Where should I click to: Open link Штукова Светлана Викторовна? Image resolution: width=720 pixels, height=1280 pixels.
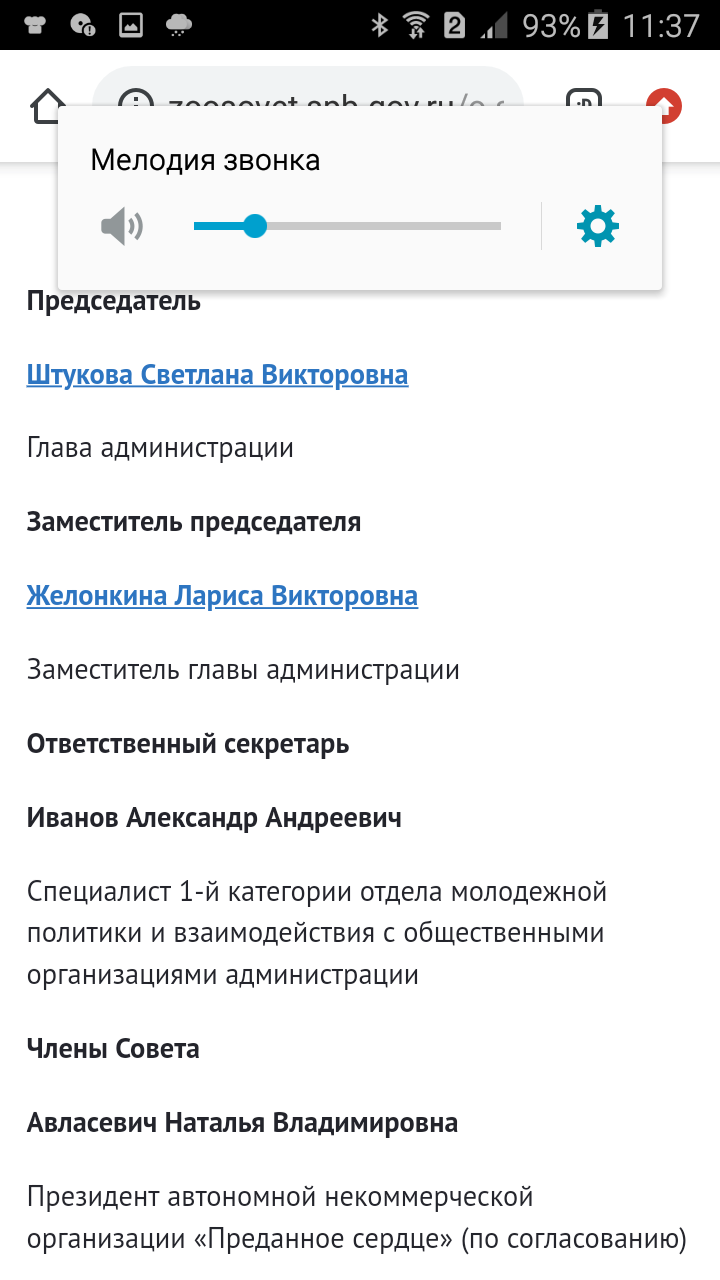click(x=217, y=375)
